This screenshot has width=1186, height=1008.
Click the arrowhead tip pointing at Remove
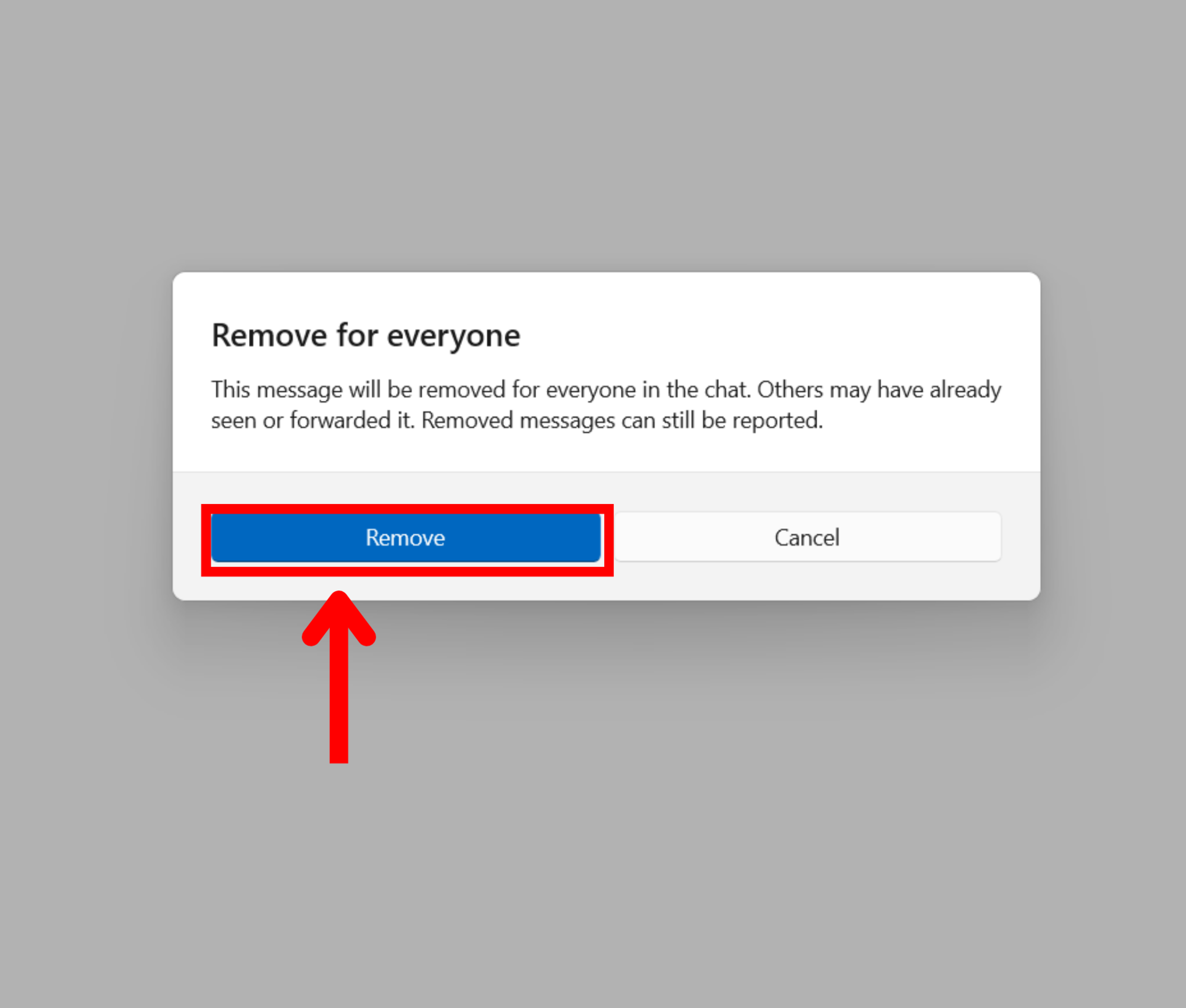(339, 598)
